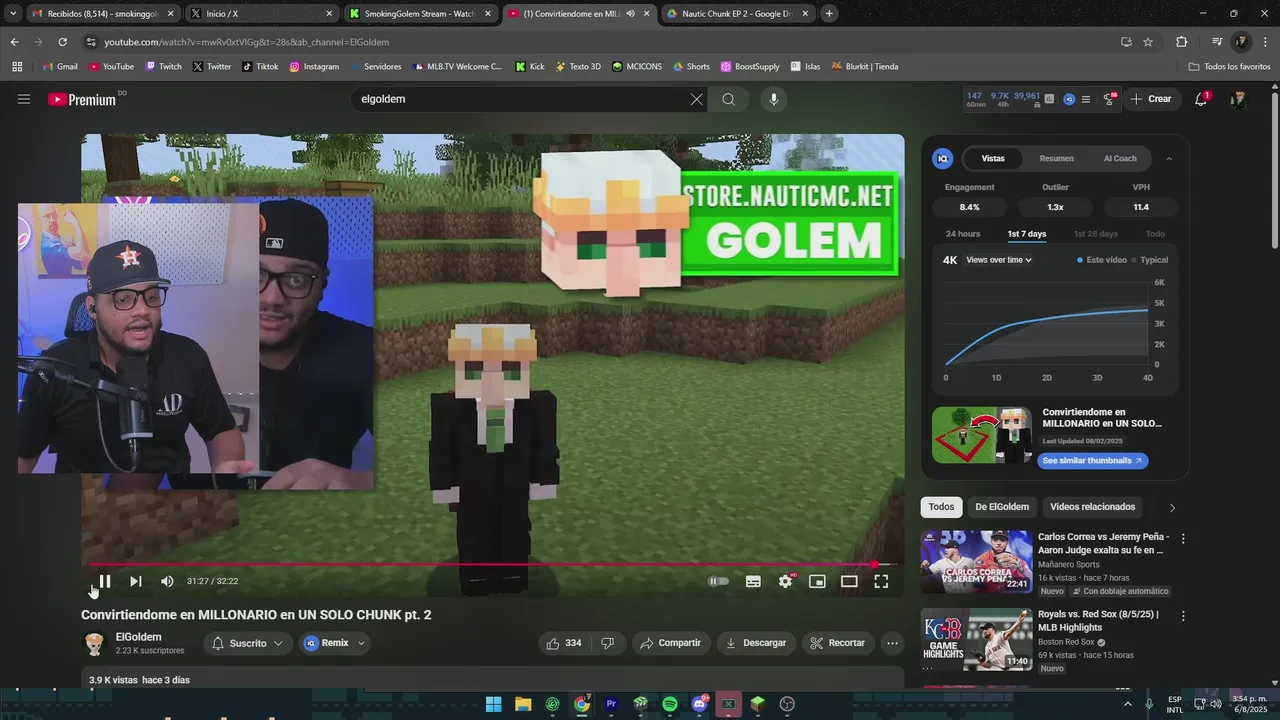Viewport: 1280px width, 720px height.
Task: Open more actions ellipsis under video
Action: point(893,643)
